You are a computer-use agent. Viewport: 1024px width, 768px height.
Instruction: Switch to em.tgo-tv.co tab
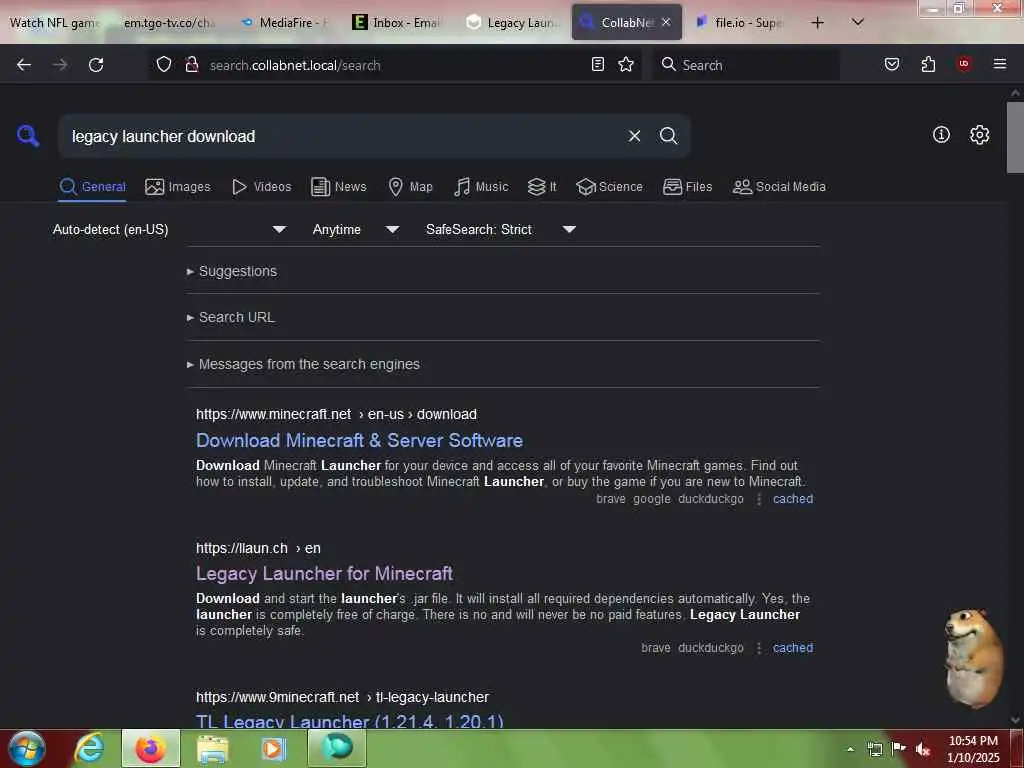tap(168, 23)
